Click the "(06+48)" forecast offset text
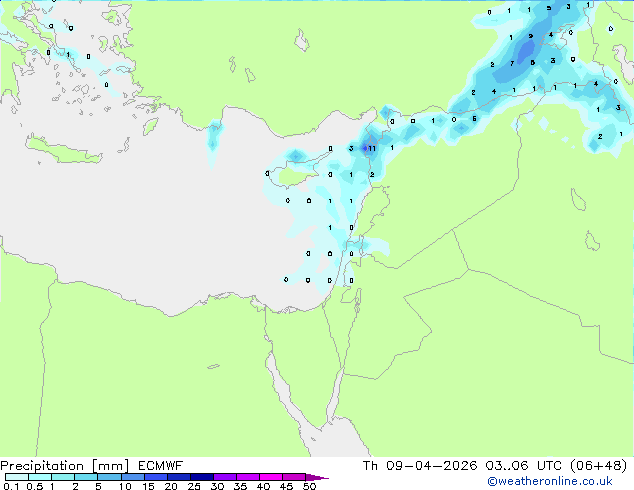The height and width of the screenshot is (490, 634). click(598, 466)
